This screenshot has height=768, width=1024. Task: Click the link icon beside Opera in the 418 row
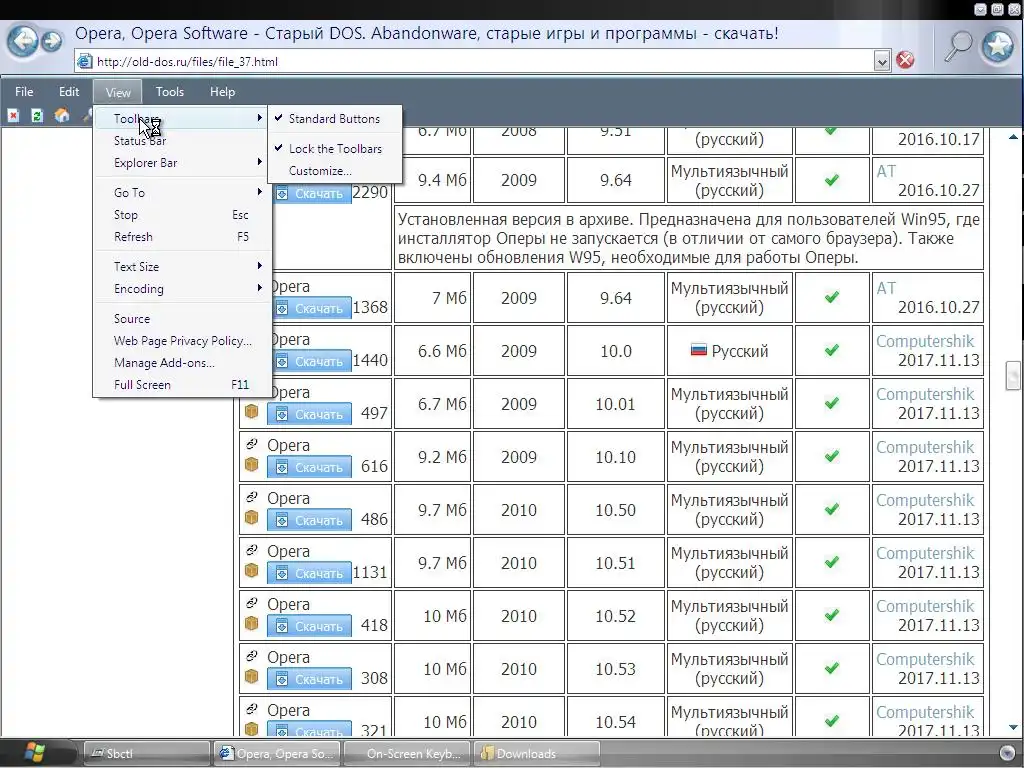(251, 603)
